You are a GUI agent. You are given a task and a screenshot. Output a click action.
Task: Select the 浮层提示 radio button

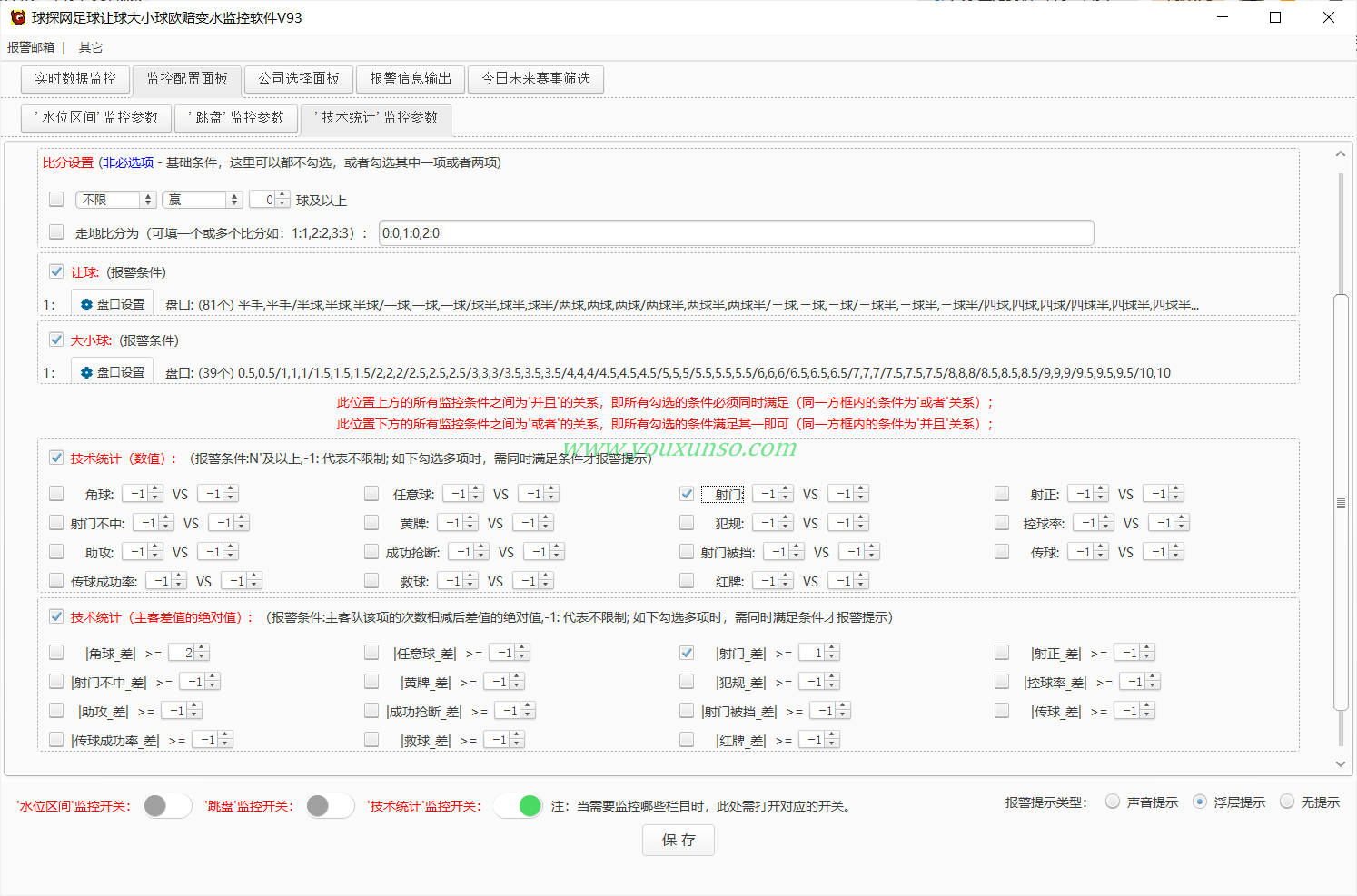point(1200,802)
